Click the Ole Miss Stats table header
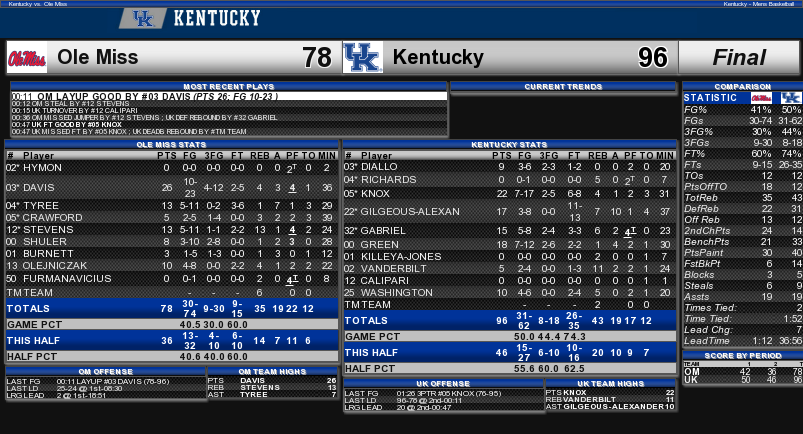 pos(172,144)
